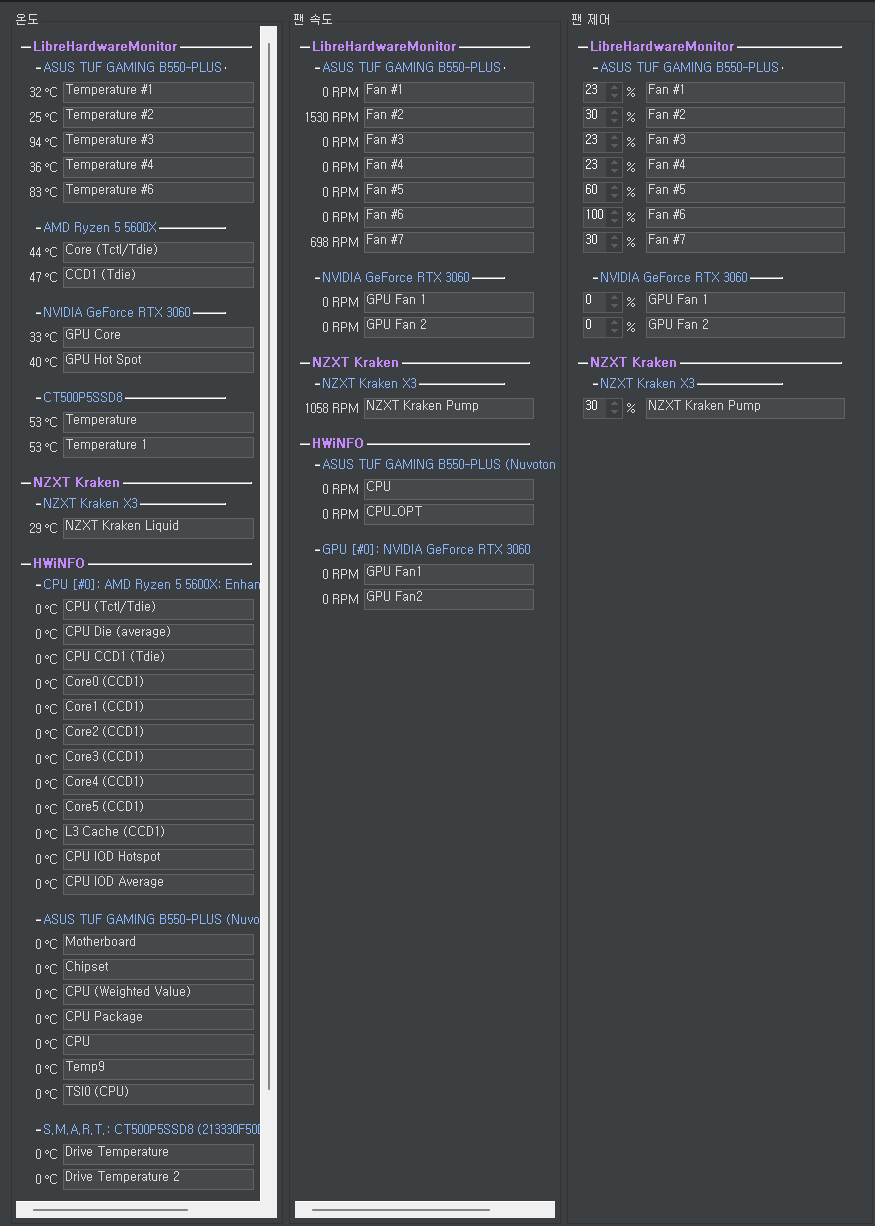
Task: Click the CPU CCD1 (Tdie) name field
Action: click(158, 659)
